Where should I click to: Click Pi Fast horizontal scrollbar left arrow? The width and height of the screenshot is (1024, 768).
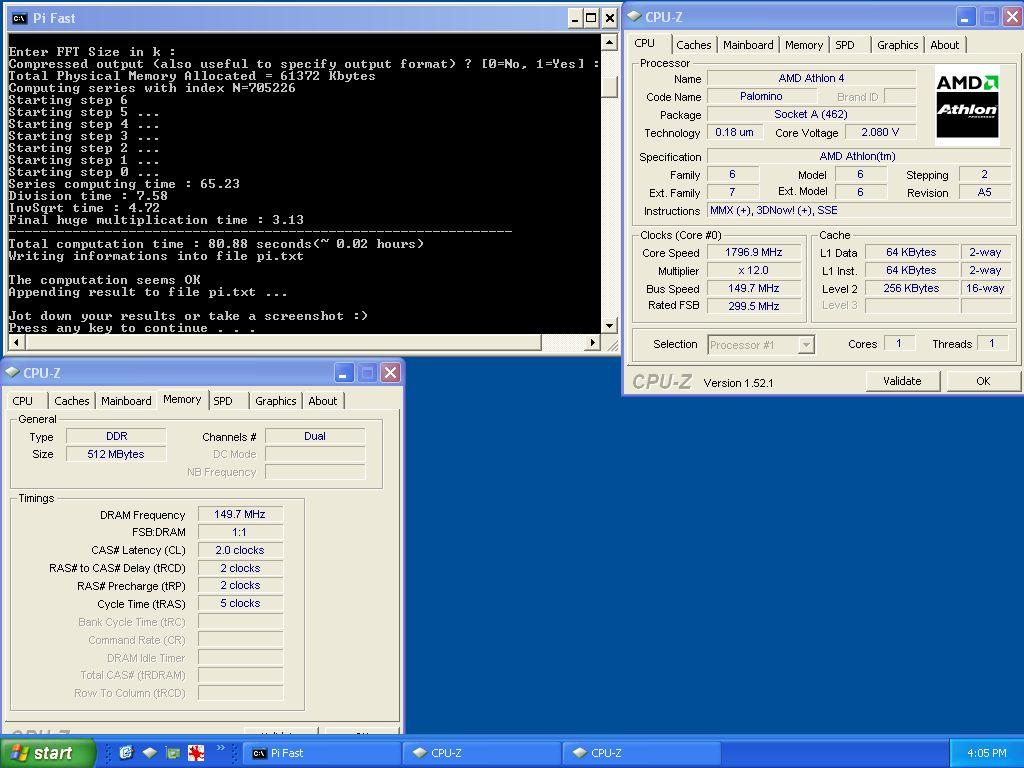point(16,342)
